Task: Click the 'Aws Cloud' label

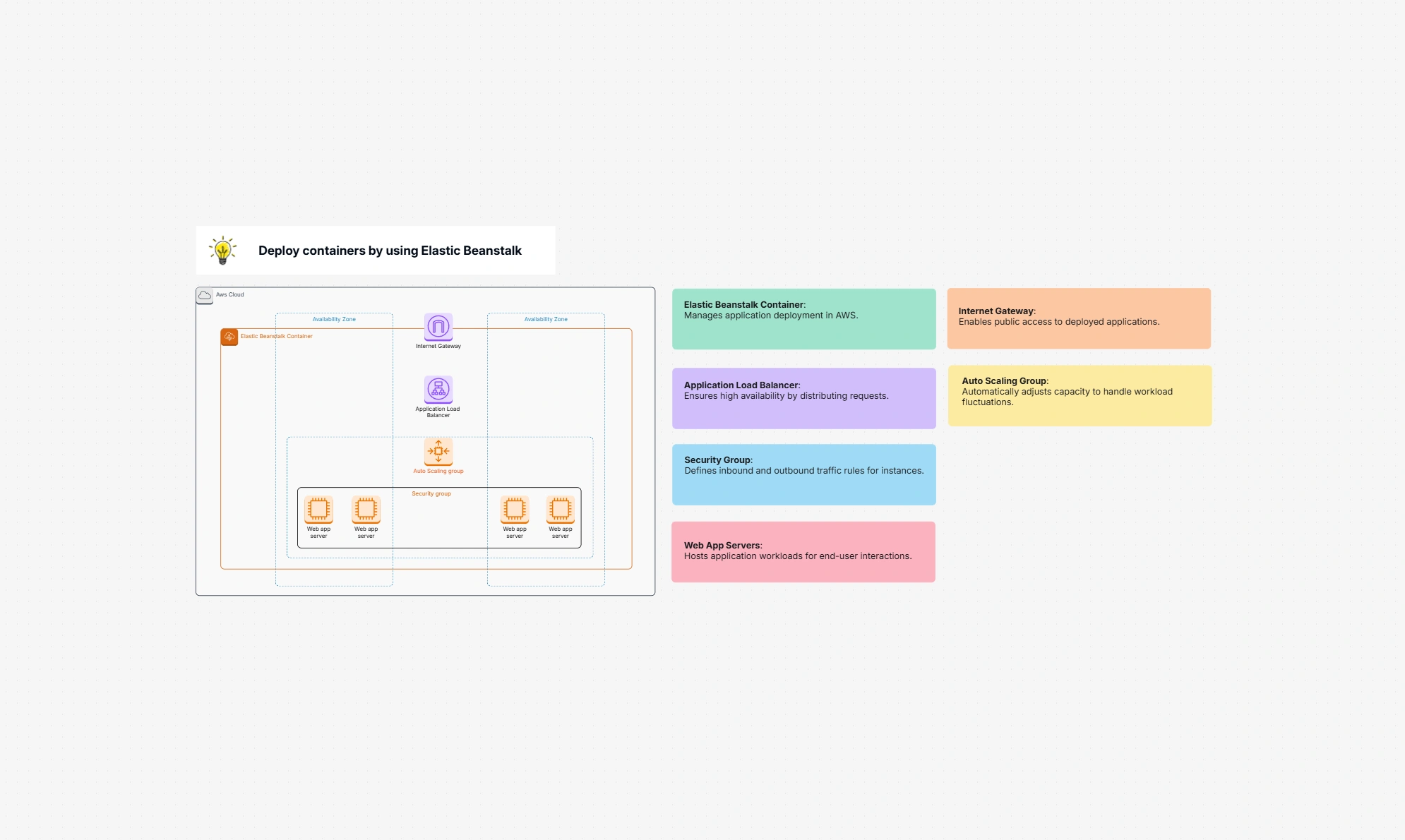Action: tap(229, 294)
